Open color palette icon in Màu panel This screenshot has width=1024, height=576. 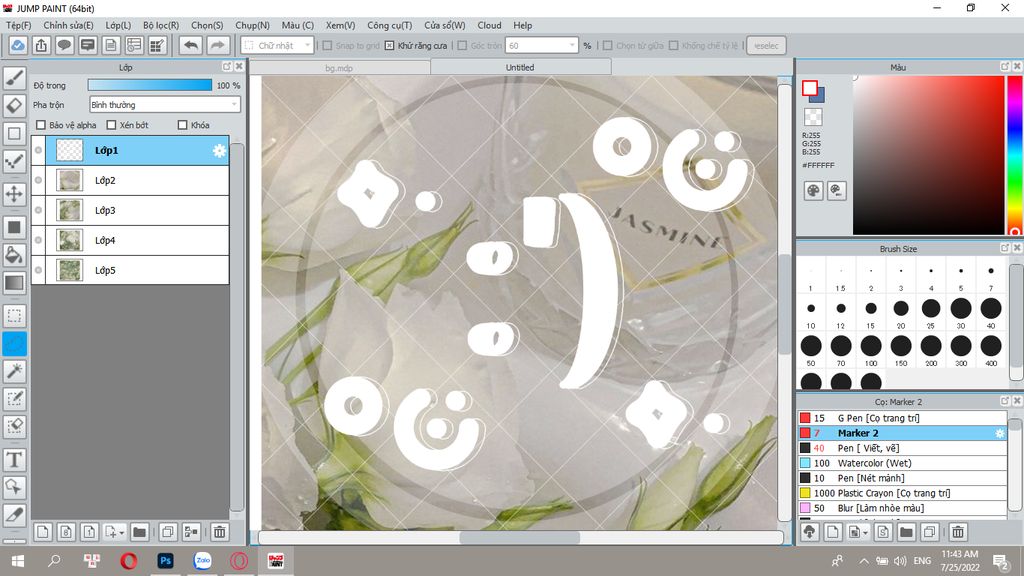[813, 191]
